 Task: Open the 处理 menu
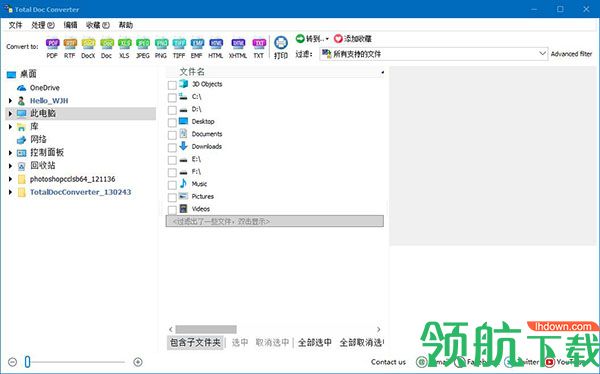[x=42, y=25]
